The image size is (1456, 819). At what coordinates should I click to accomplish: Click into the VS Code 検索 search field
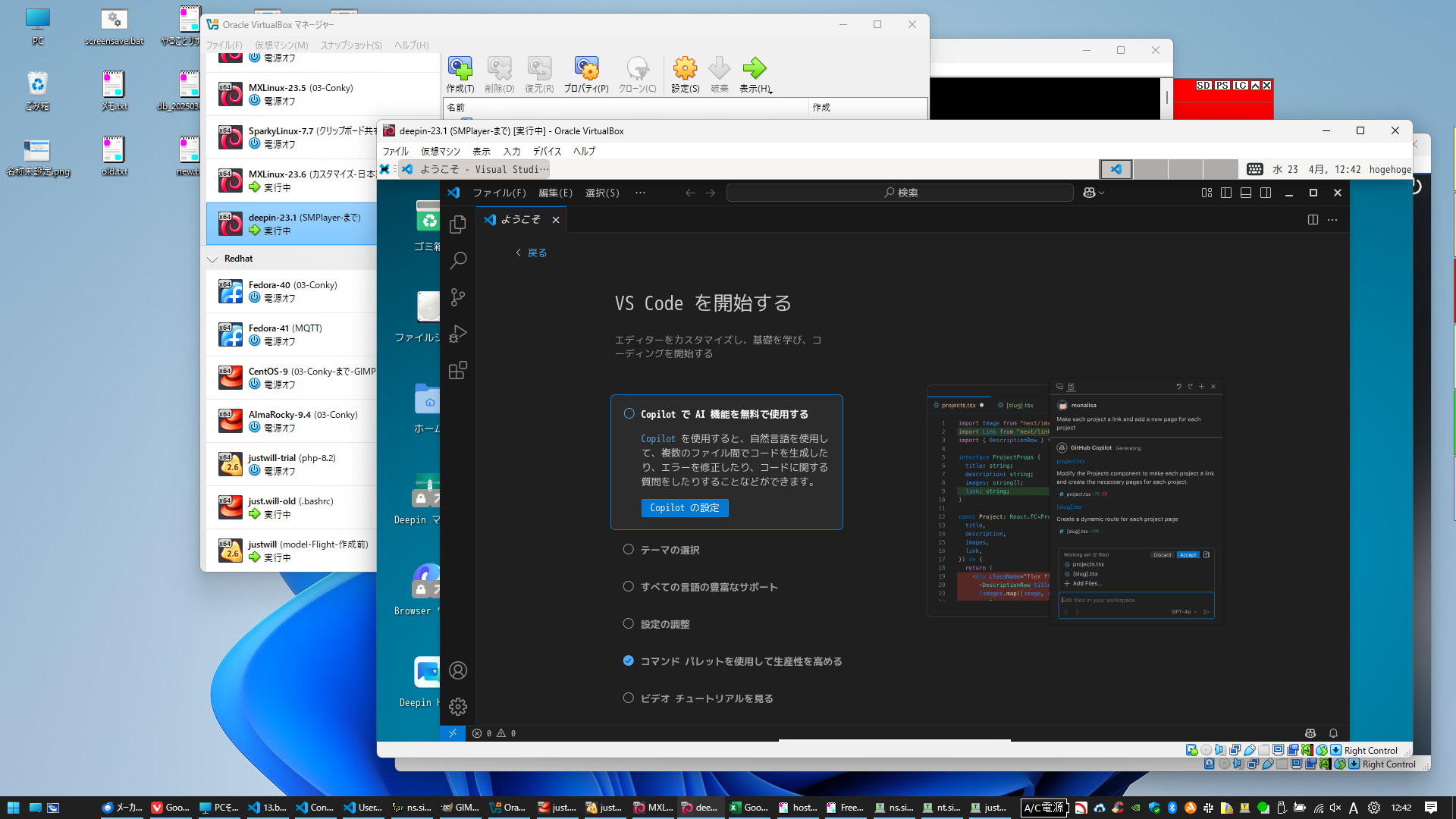[x=899, y=193]
